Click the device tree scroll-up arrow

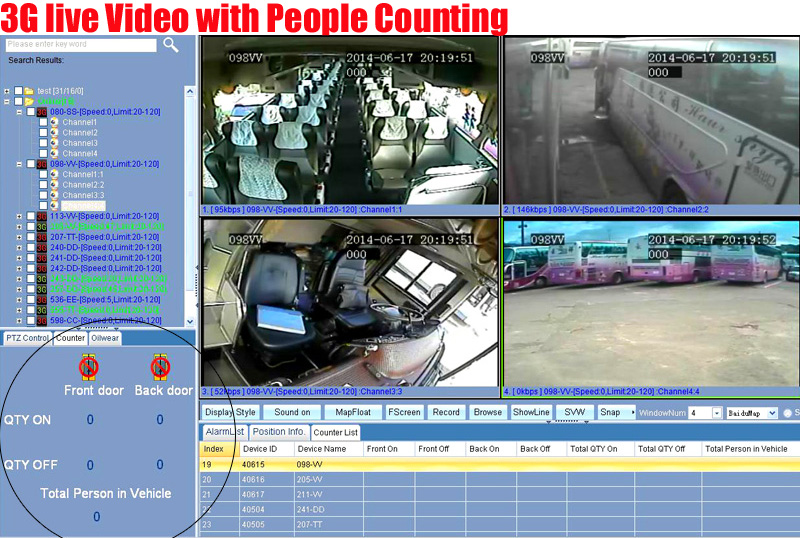tap(190, 92)
